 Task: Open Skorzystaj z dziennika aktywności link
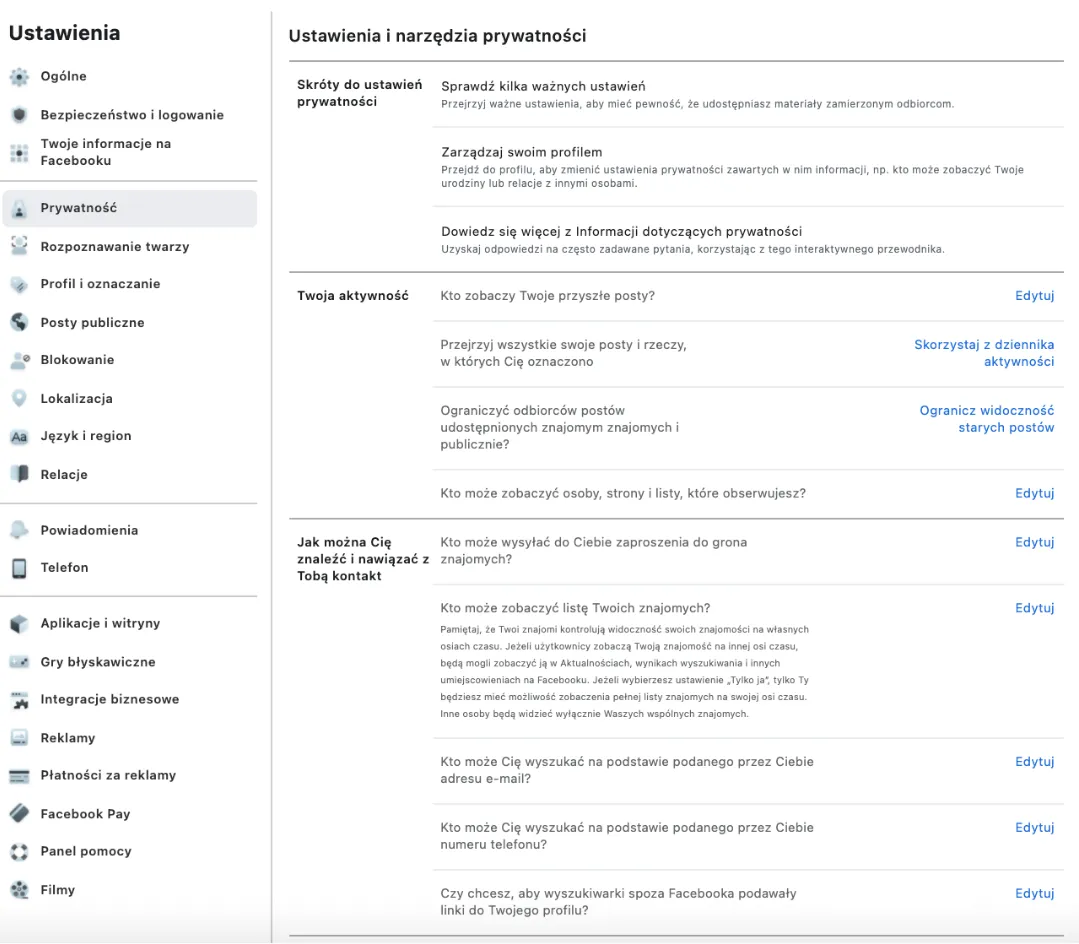pyautogui.click(x=984, y=353)
